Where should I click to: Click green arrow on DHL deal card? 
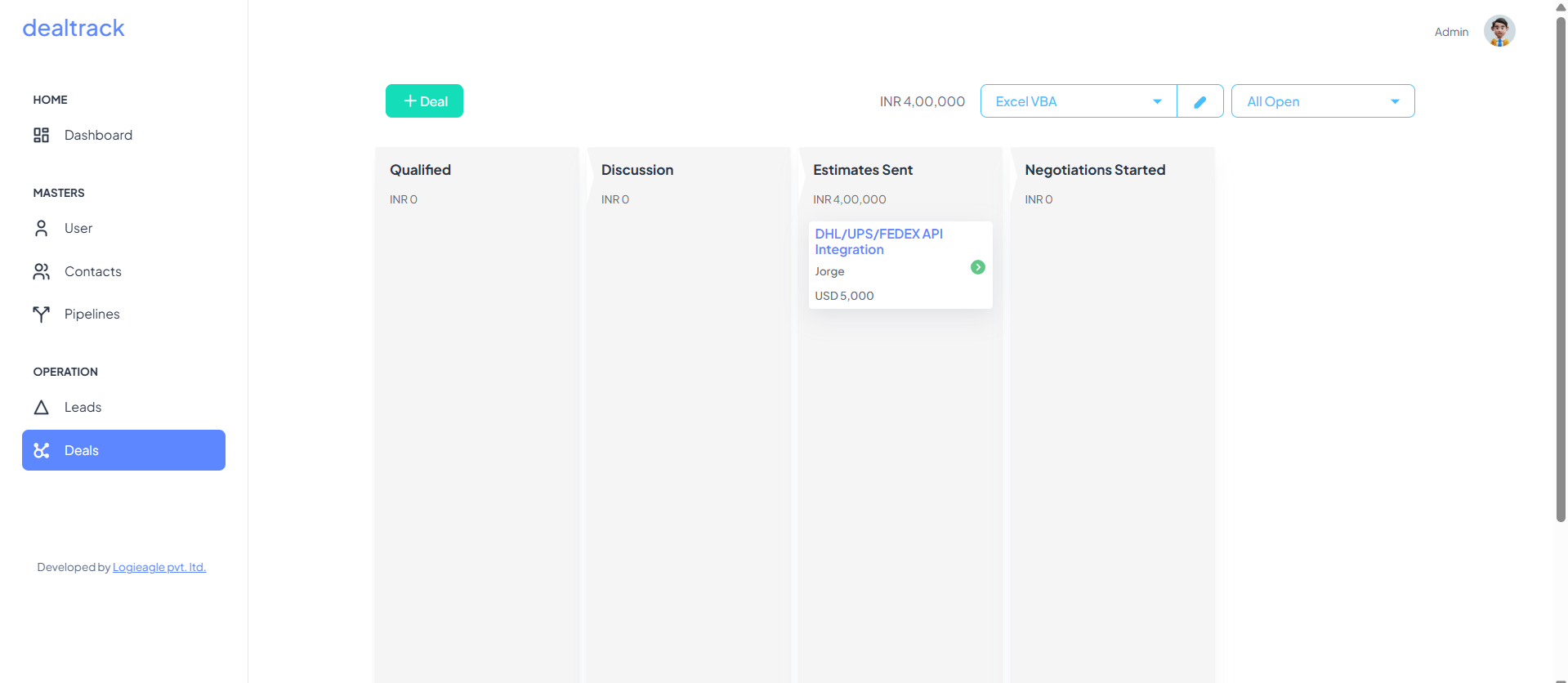click(x=977, y=267)
